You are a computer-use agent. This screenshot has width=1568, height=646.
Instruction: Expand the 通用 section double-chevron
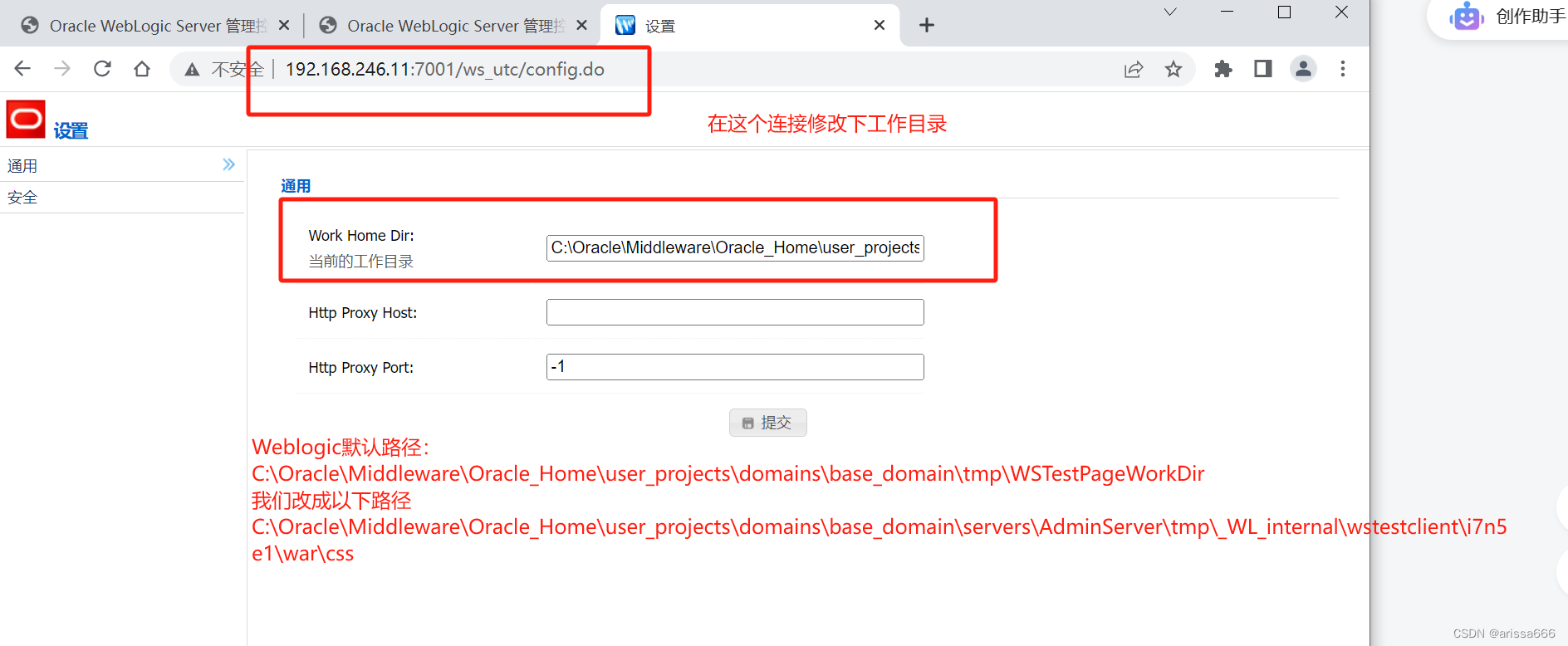(x=229, y=164)
